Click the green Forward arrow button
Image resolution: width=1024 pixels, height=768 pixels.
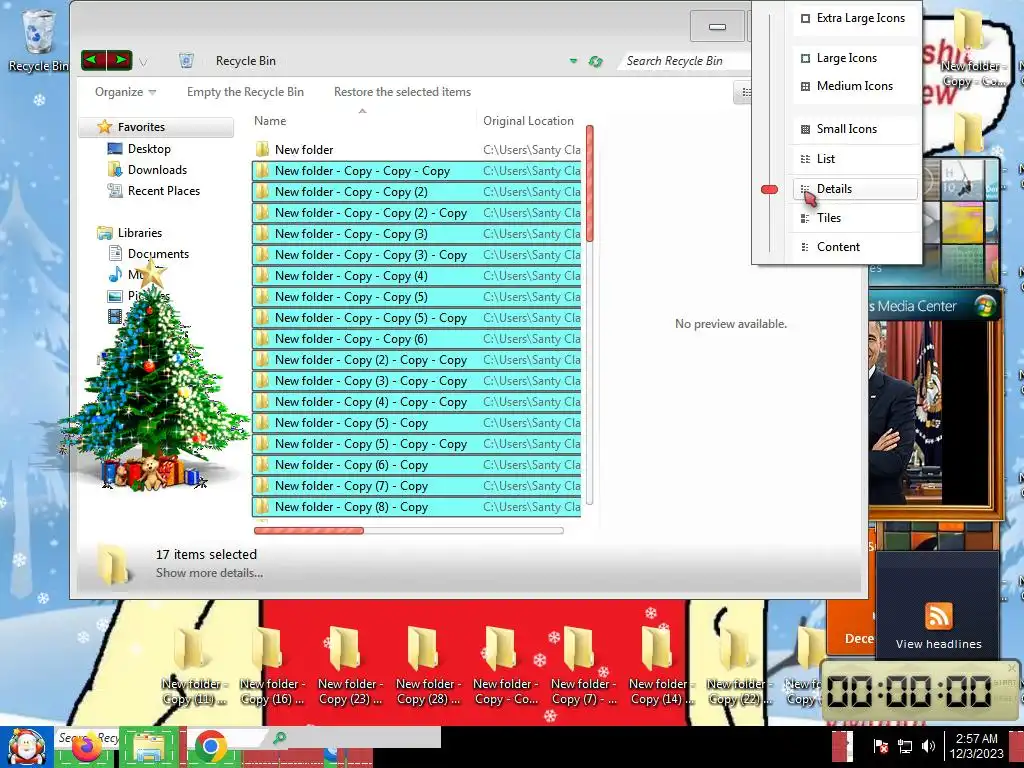[x=120, y=61]
